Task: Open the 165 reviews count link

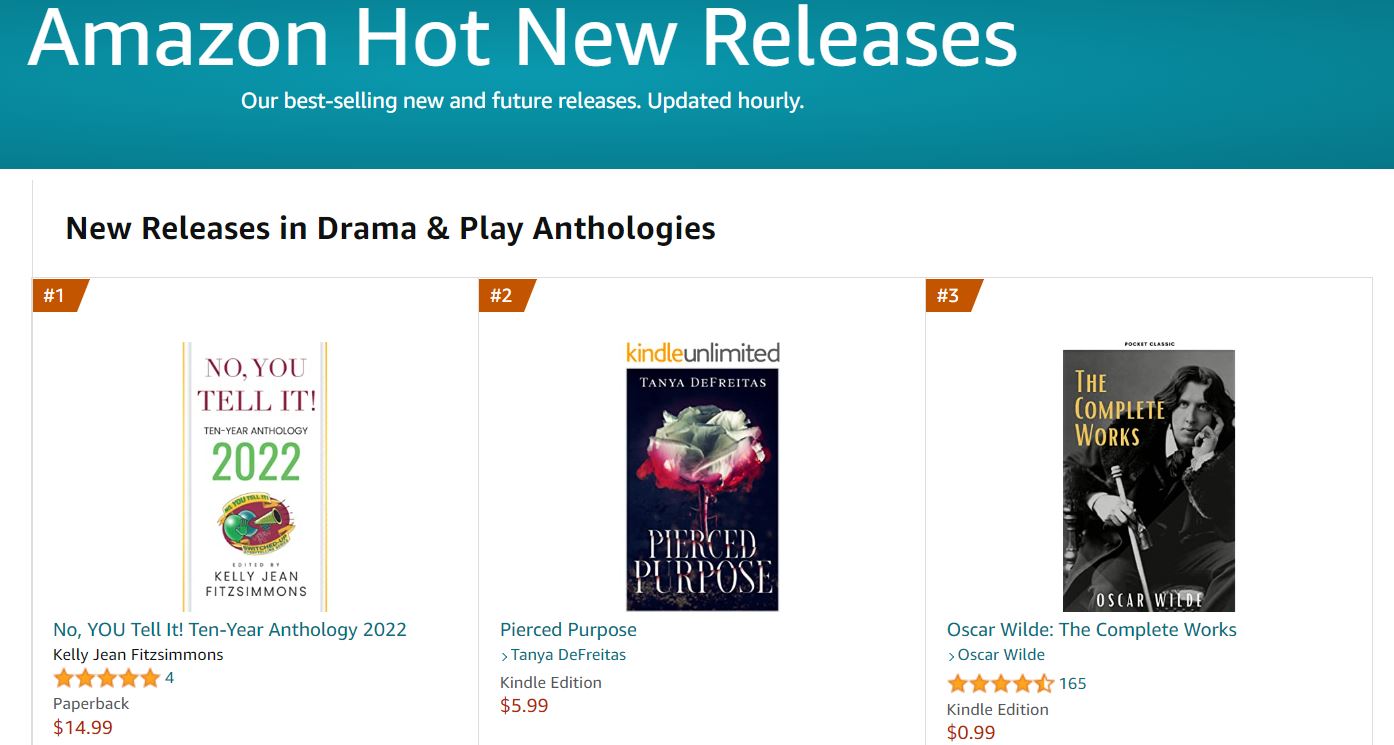Action: pos(1072,684)
